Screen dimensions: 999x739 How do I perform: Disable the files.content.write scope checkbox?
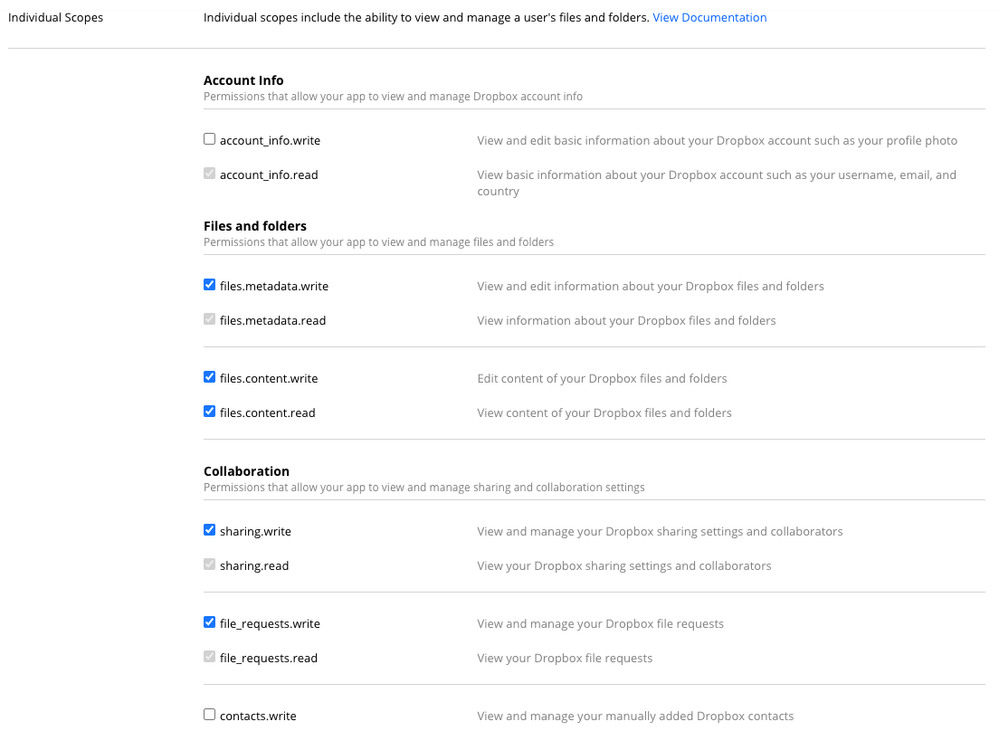[x=209, y=378]
